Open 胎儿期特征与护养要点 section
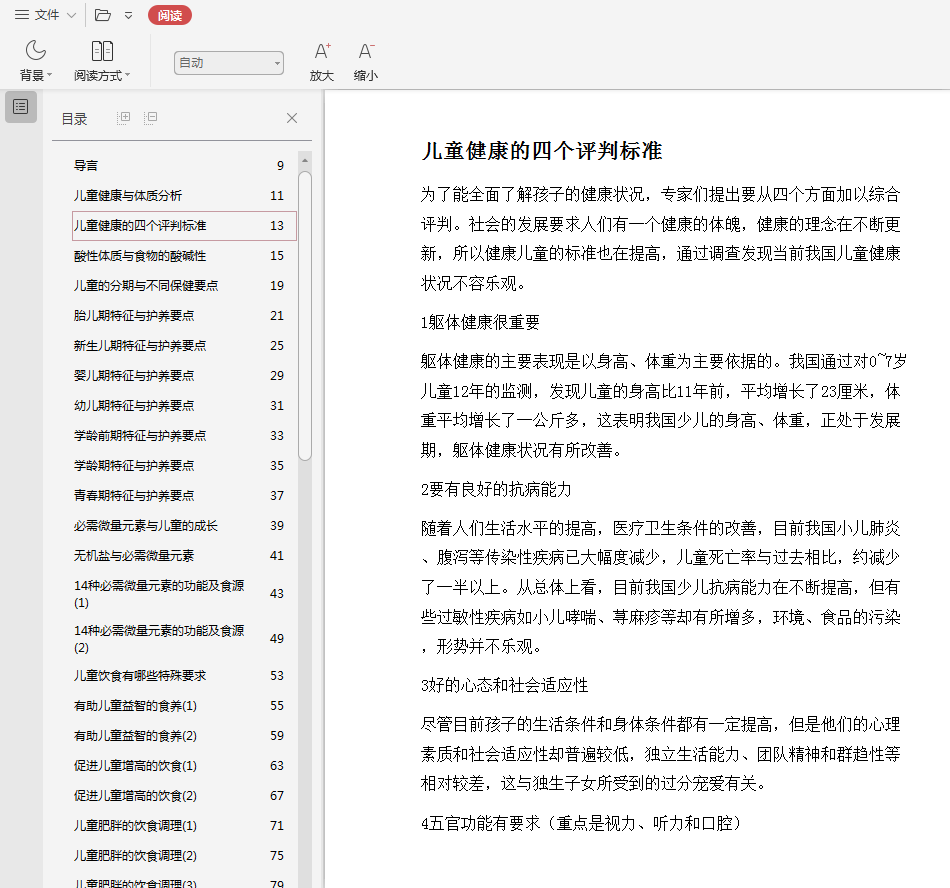 [x=134, y=316]
